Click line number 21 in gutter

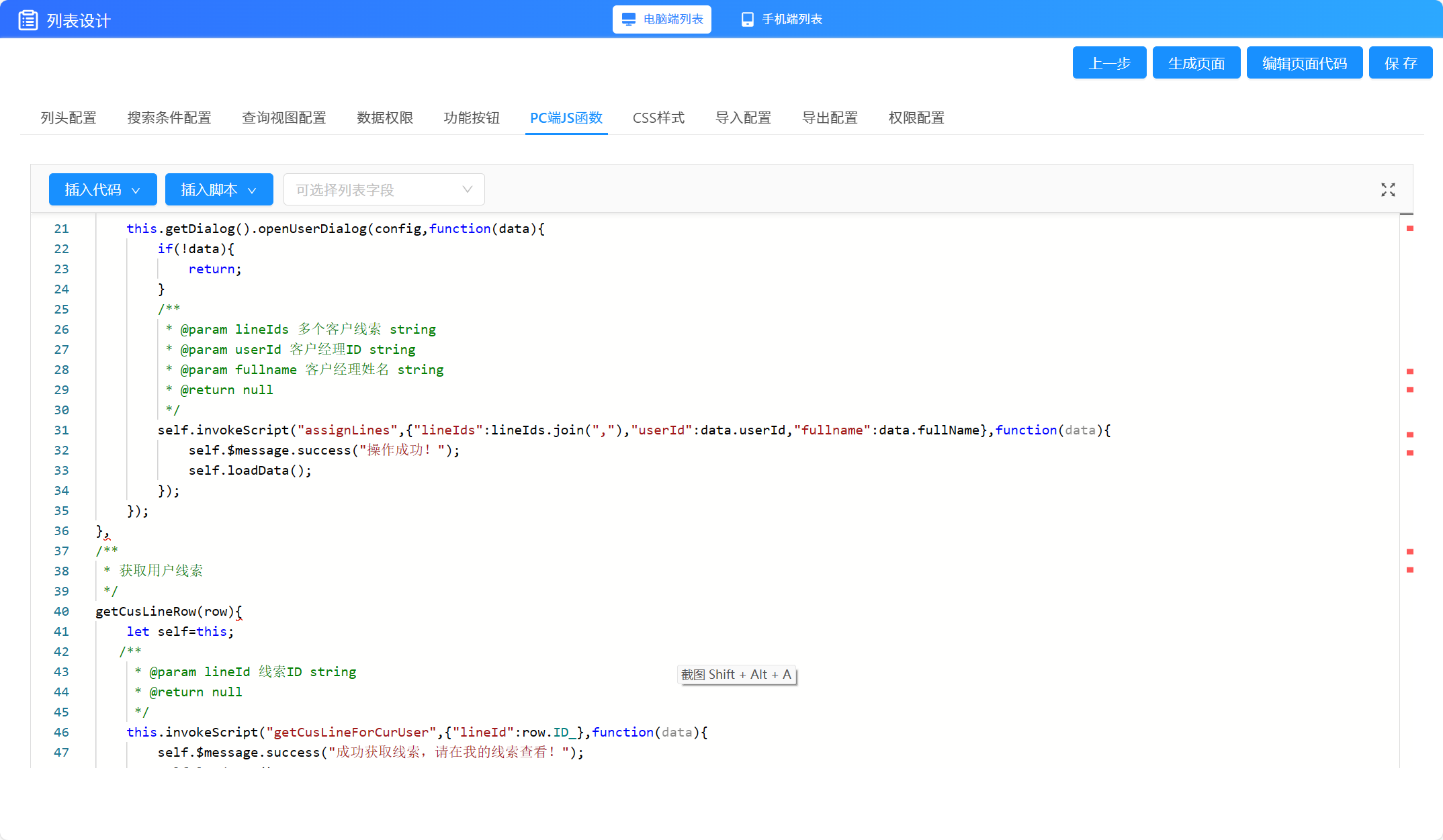click(61, 229)
